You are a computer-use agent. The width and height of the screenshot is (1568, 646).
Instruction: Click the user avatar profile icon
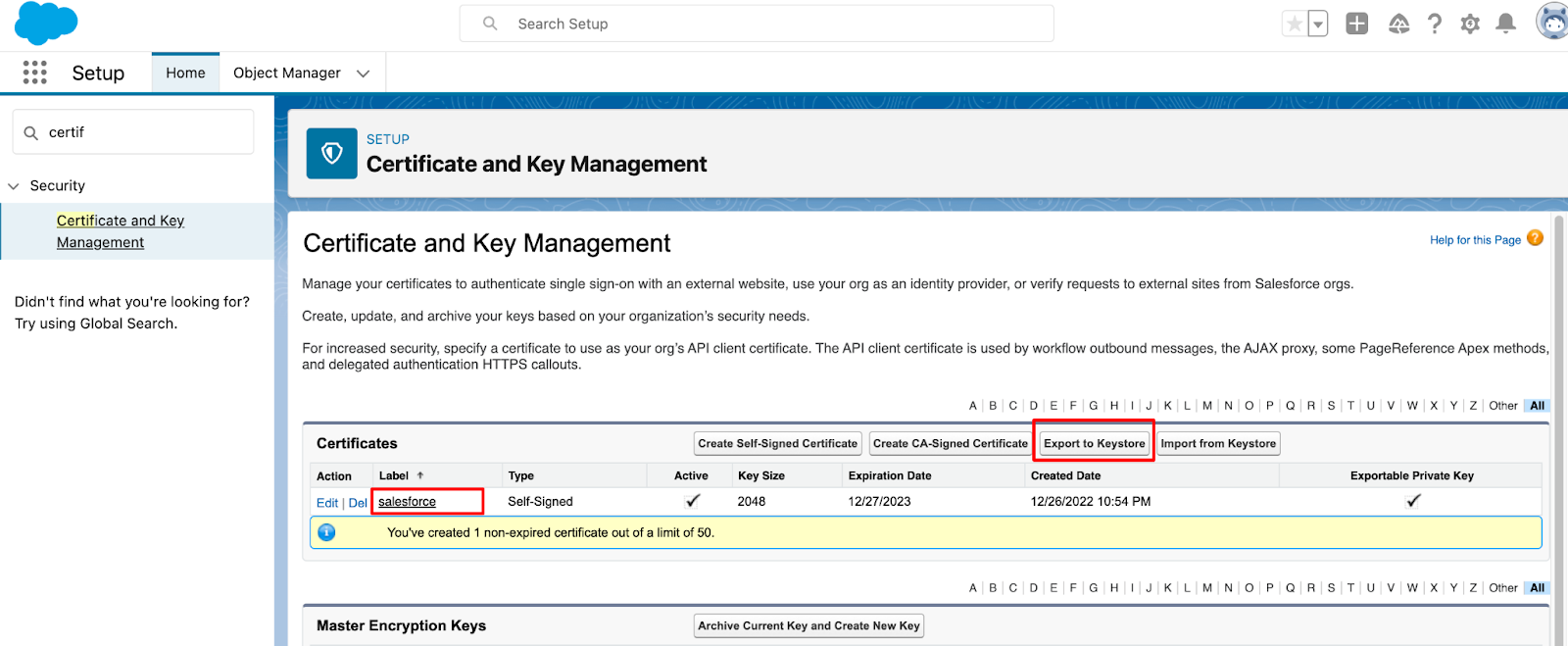click(x=1552, y=22)
